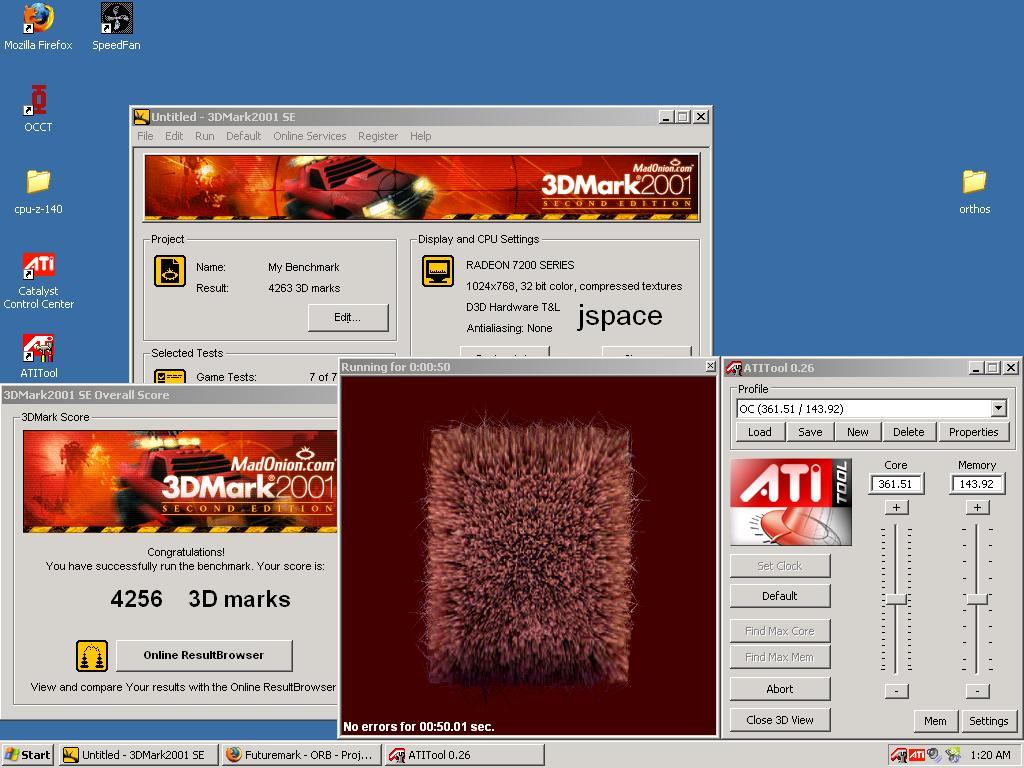
Task: Click the 4256 3D marks score text
Action: tap(200, 599)
